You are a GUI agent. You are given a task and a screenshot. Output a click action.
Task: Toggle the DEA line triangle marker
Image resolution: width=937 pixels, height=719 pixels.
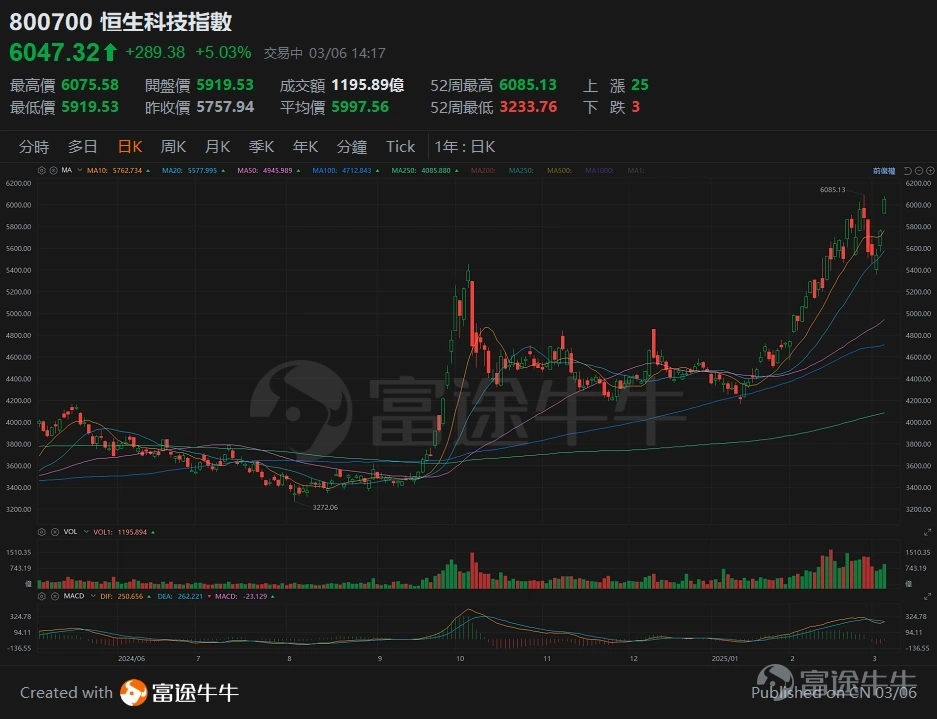point(209,596)
